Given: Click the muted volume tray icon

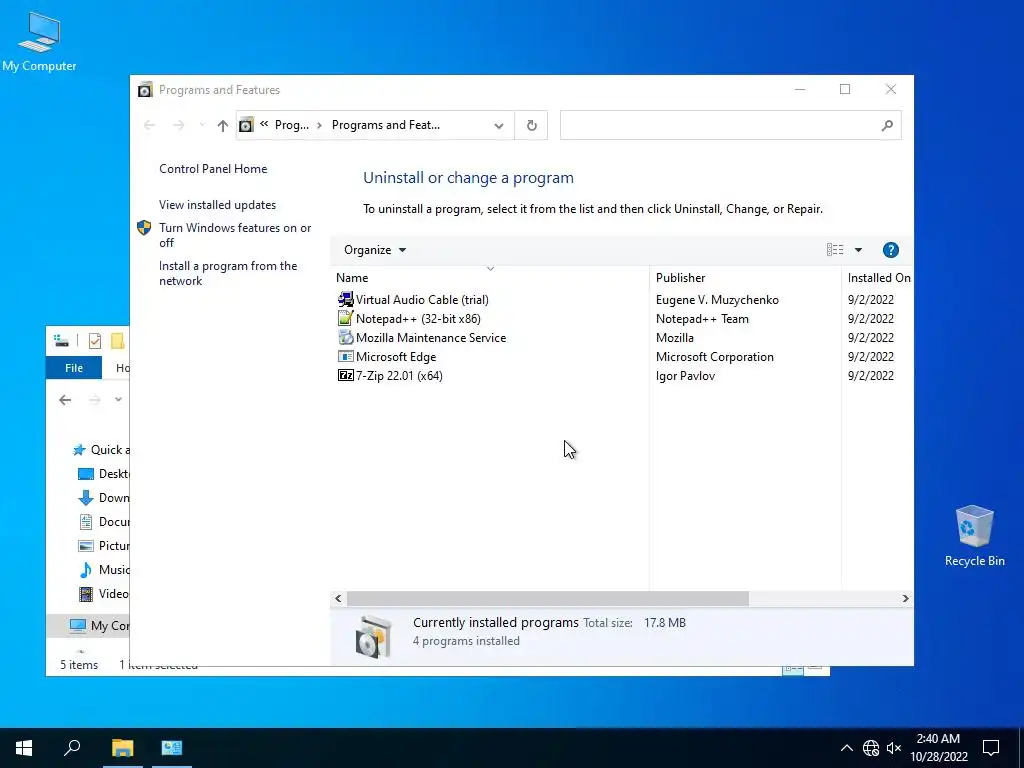Looking at the screenshot, I should point(894,748).
